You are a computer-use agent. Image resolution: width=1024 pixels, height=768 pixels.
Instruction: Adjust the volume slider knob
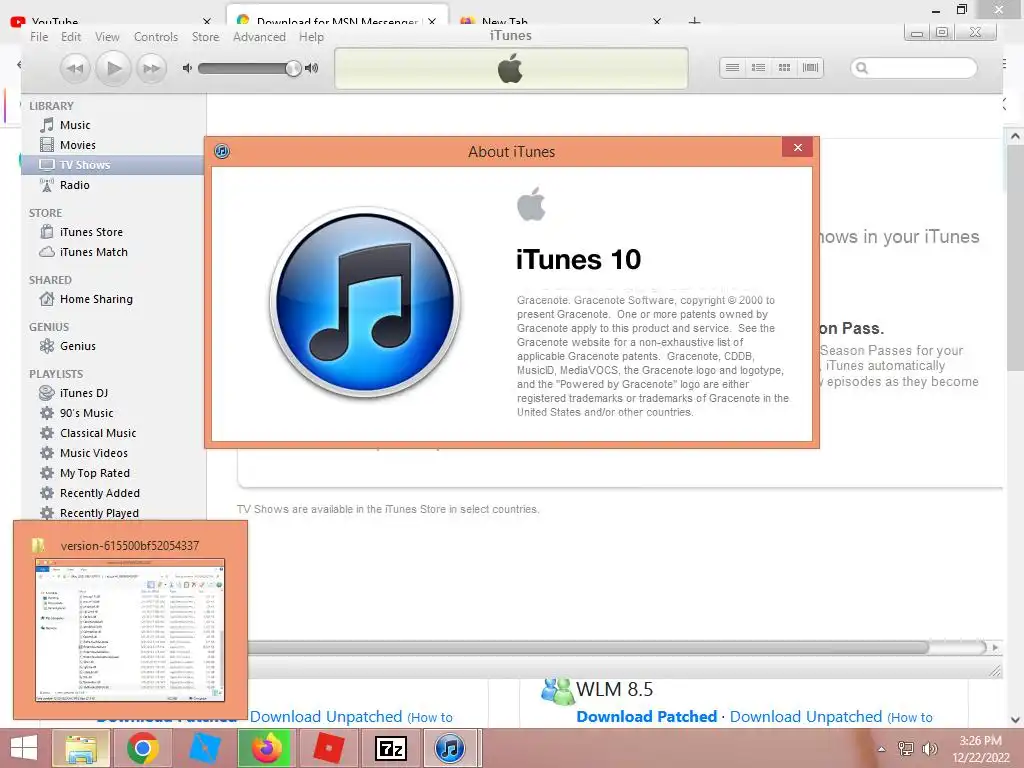pos(293,68)
